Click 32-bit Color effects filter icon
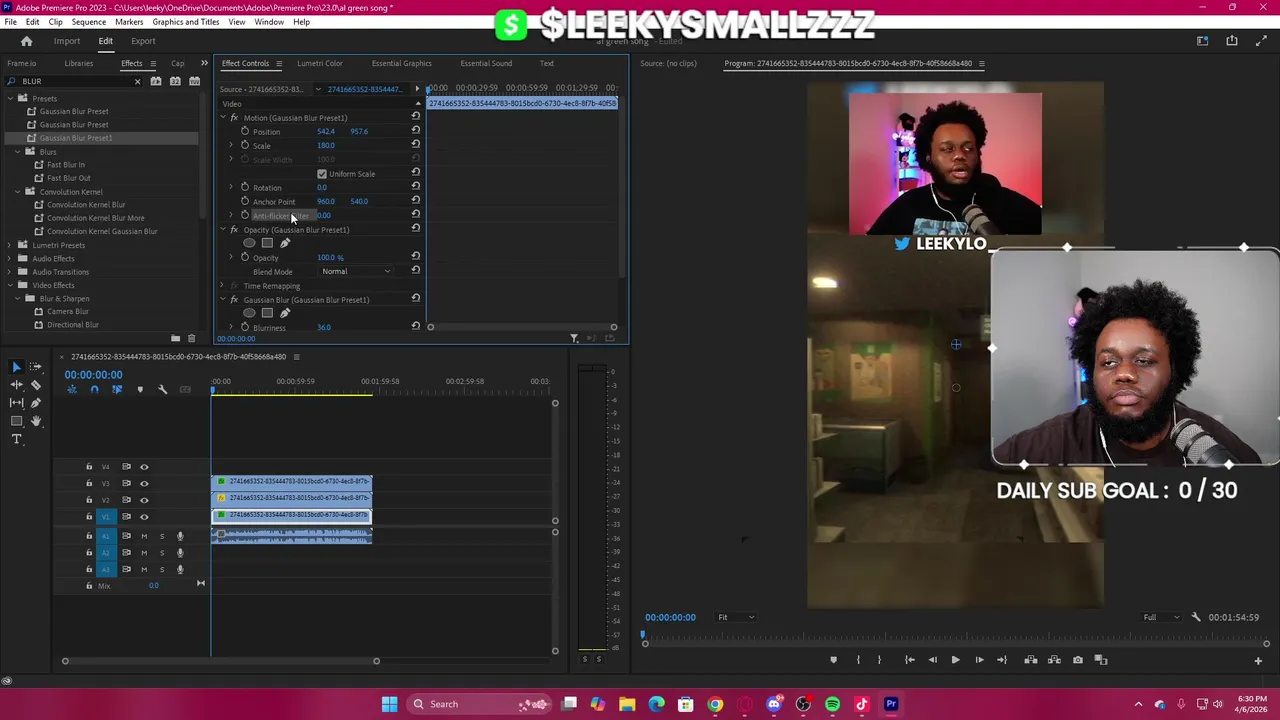The image size is (1280, 720). (174, 81)
